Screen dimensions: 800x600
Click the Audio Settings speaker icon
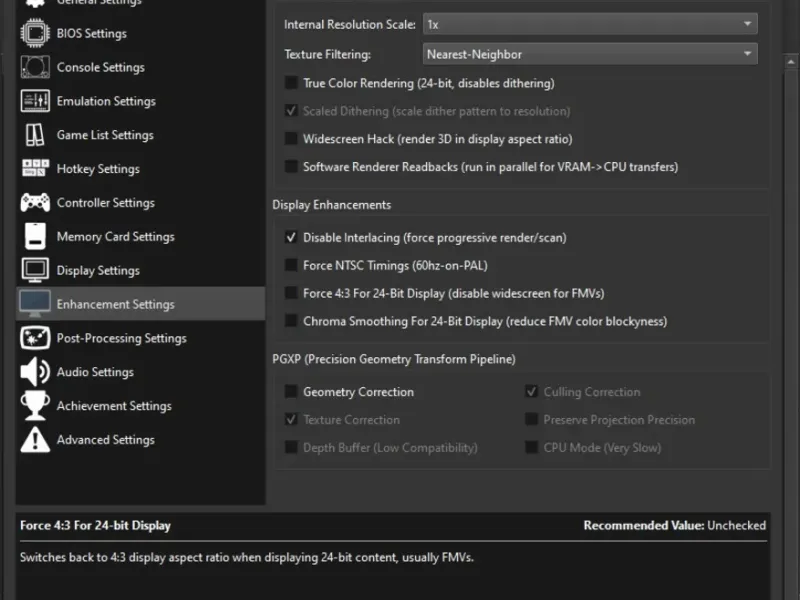(x=35, y=372)
